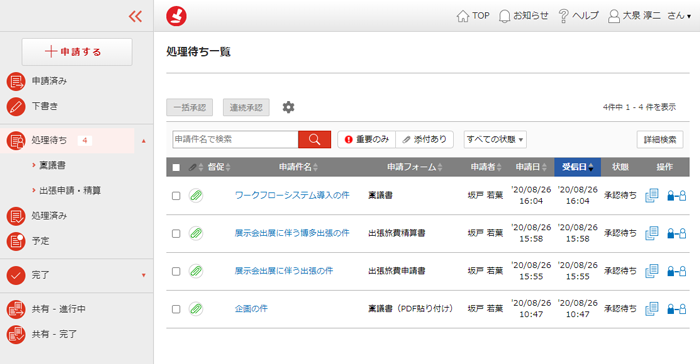Toggle the select-all header checkbox
This screenshot has height=364, width=700.
(x=176, y=167)
